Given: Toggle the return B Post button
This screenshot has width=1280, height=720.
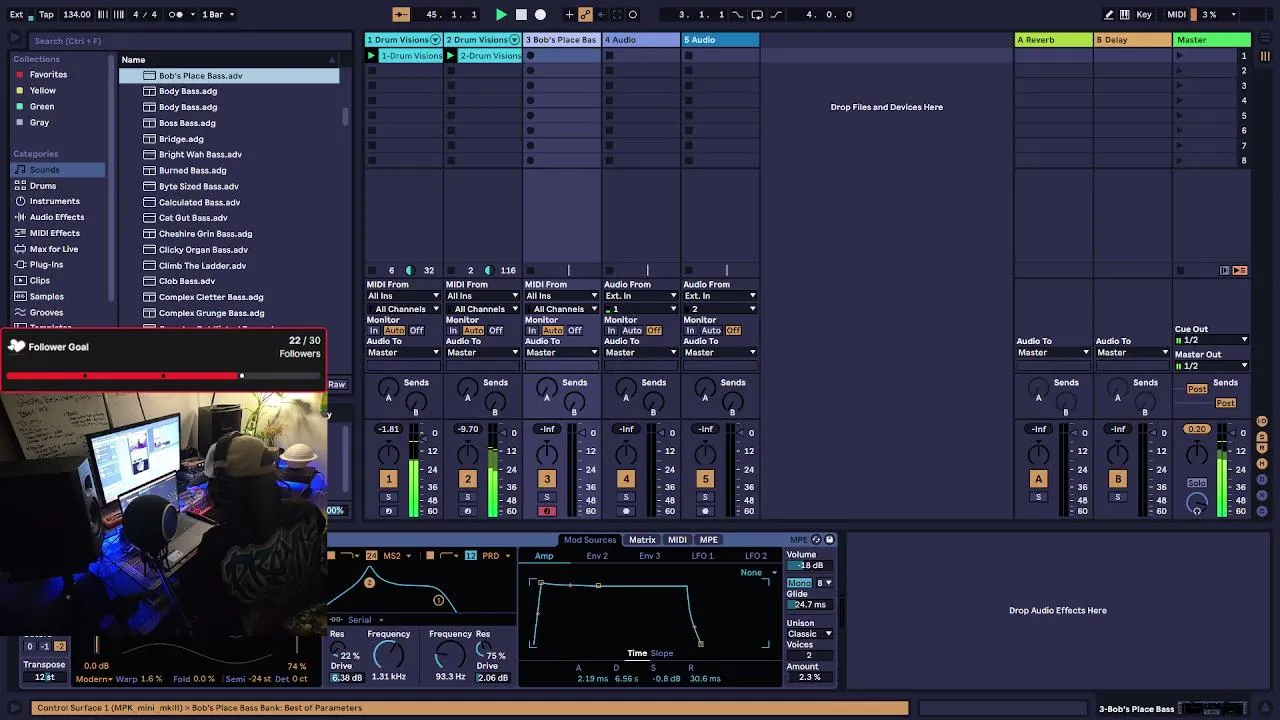Looking at the screenshot, I should (1227, 403).
